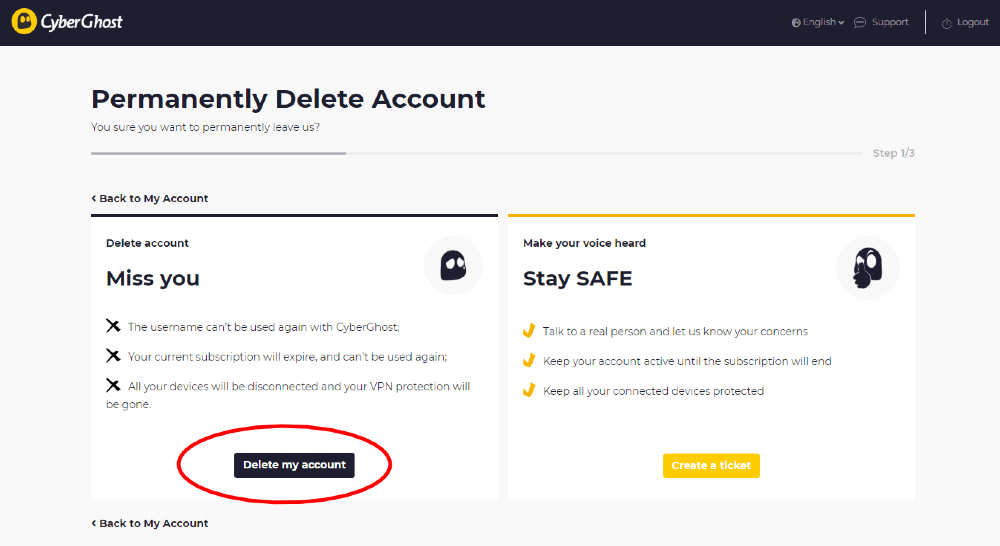Viewport: 1000px width, 546px height.
Task: Click the CyberGhost ghost logo icon
Action: coord(24,21)
